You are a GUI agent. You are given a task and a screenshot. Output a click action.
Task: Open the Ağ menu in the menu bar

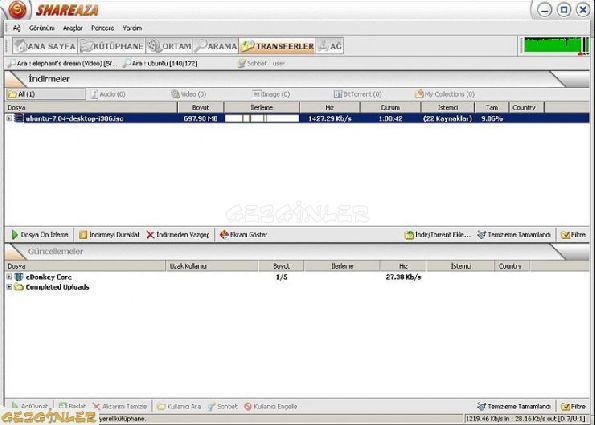point(16,28)
